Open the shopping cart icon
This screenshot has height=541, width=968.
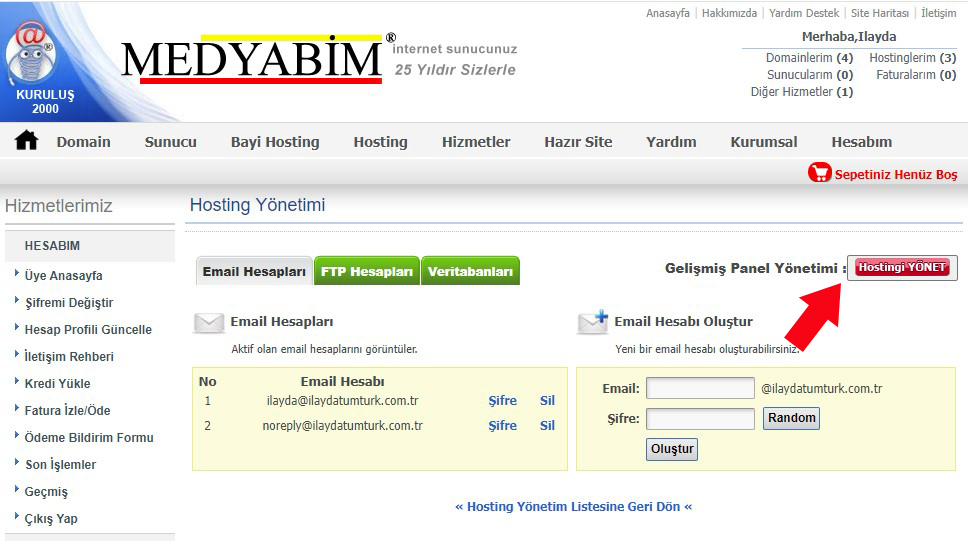click(x=819, y=173)
